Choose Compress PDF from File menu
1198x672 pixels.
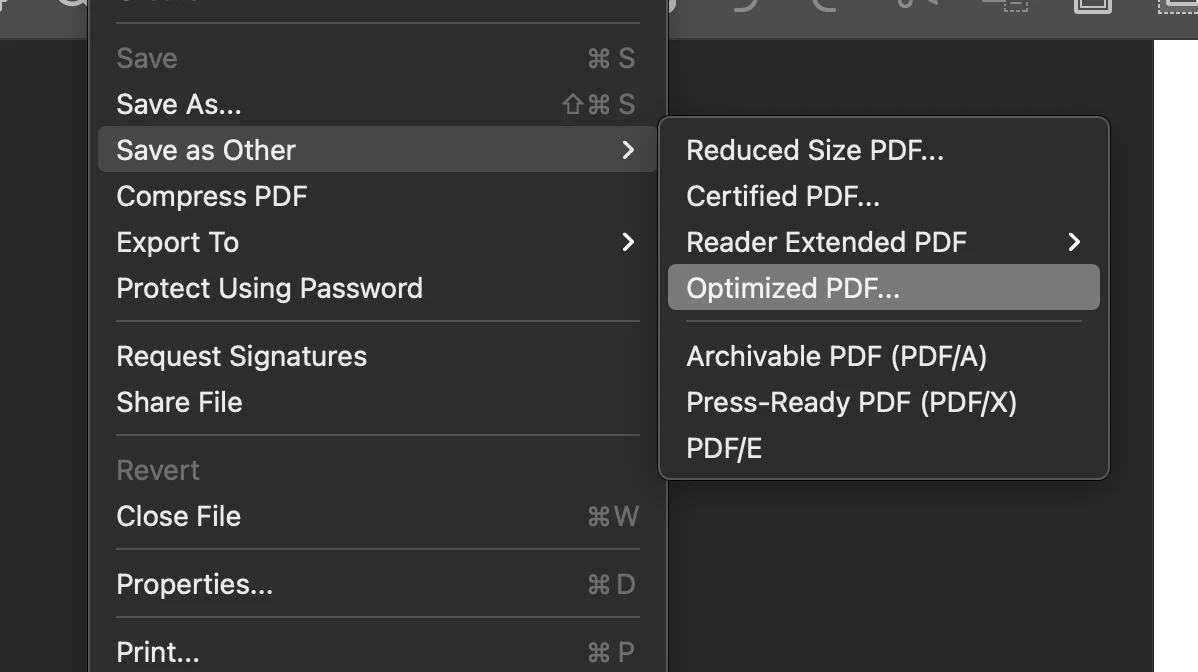point(377,196)
